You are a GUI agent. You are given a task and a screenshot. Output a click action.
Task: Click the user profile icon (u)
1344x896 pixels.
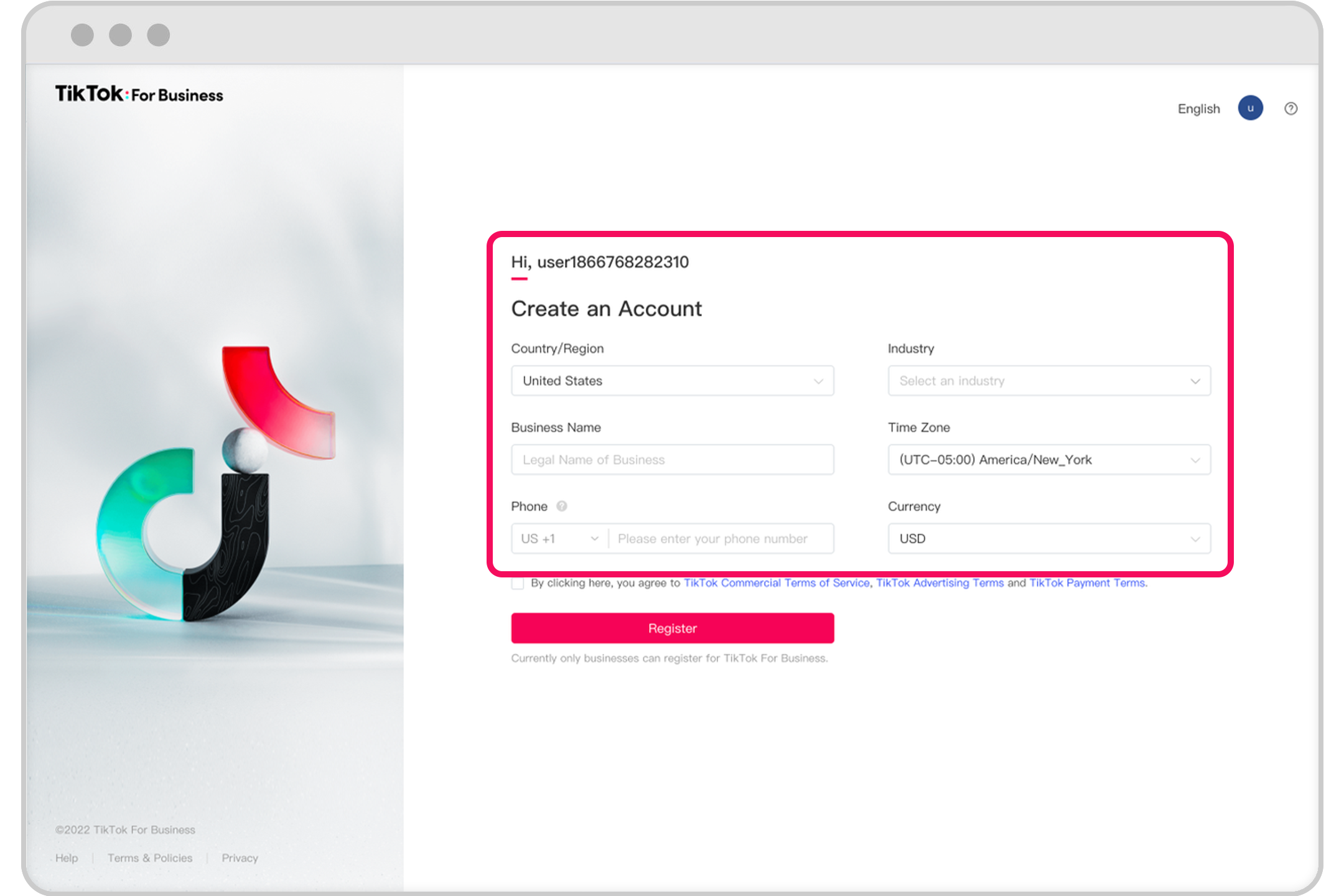click(x=1250, y=109)
